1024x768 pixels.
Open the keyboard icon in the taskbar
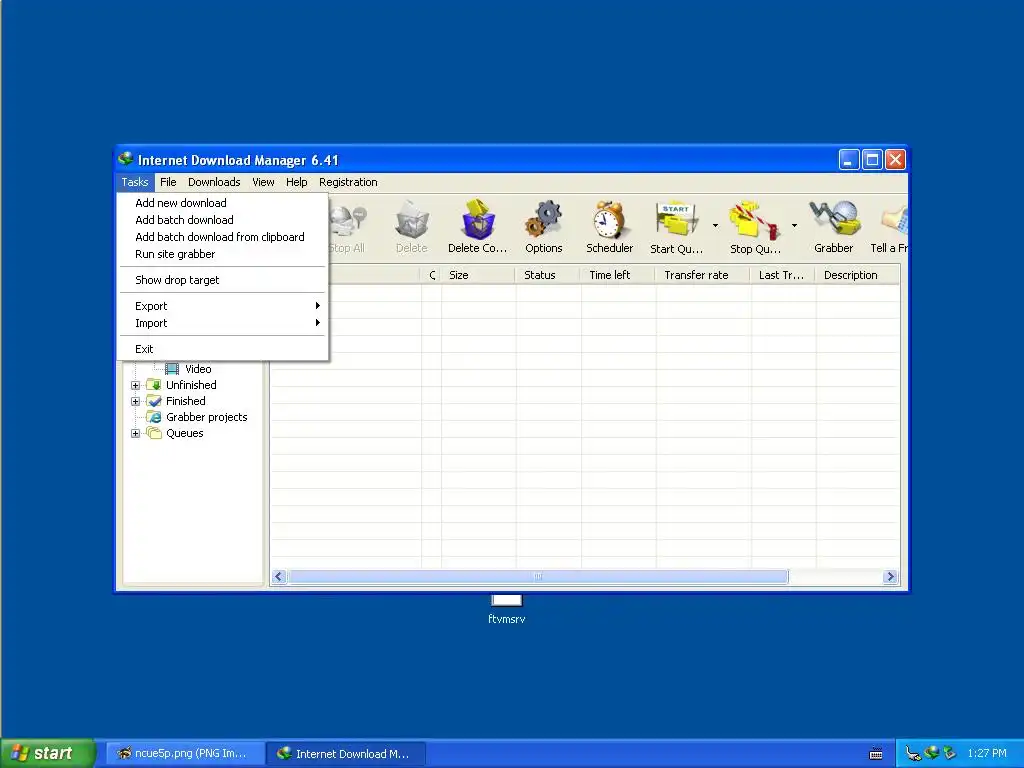pyautogui.click(x=876, y=754)
